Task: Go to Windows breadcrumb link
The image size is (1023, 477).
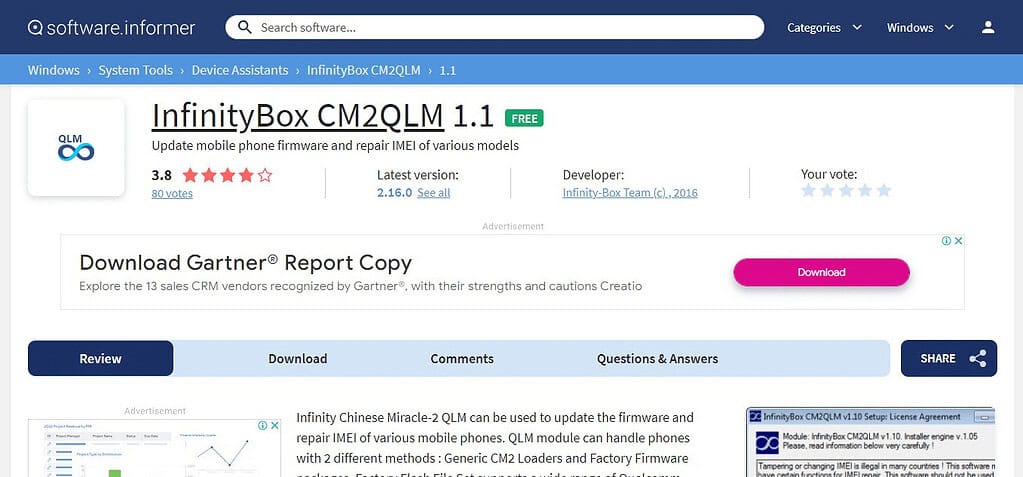Action: [53, 70]
